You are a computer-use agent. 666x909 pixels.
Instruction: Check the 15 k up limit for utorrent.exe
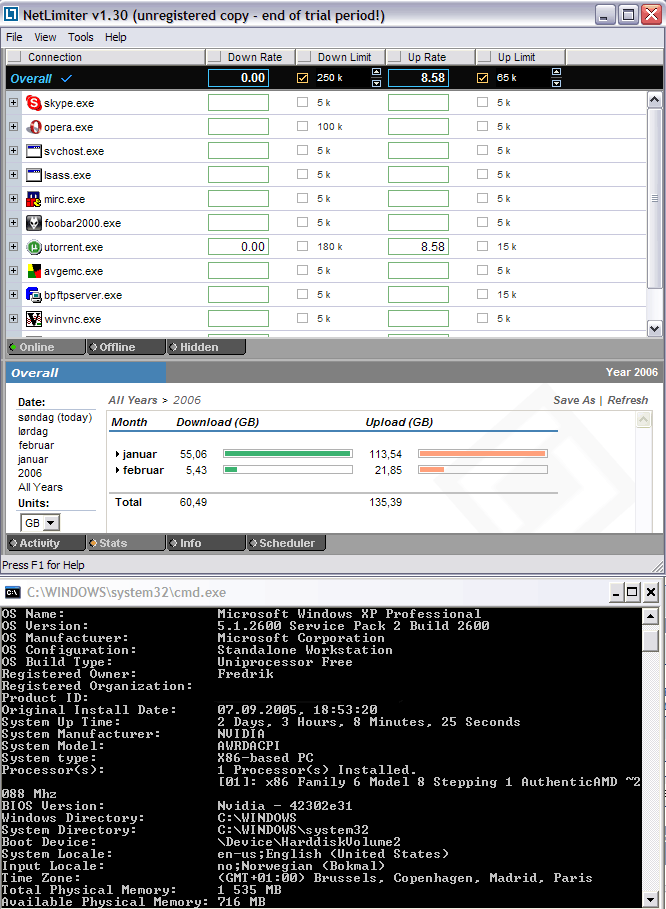[482, 246]
